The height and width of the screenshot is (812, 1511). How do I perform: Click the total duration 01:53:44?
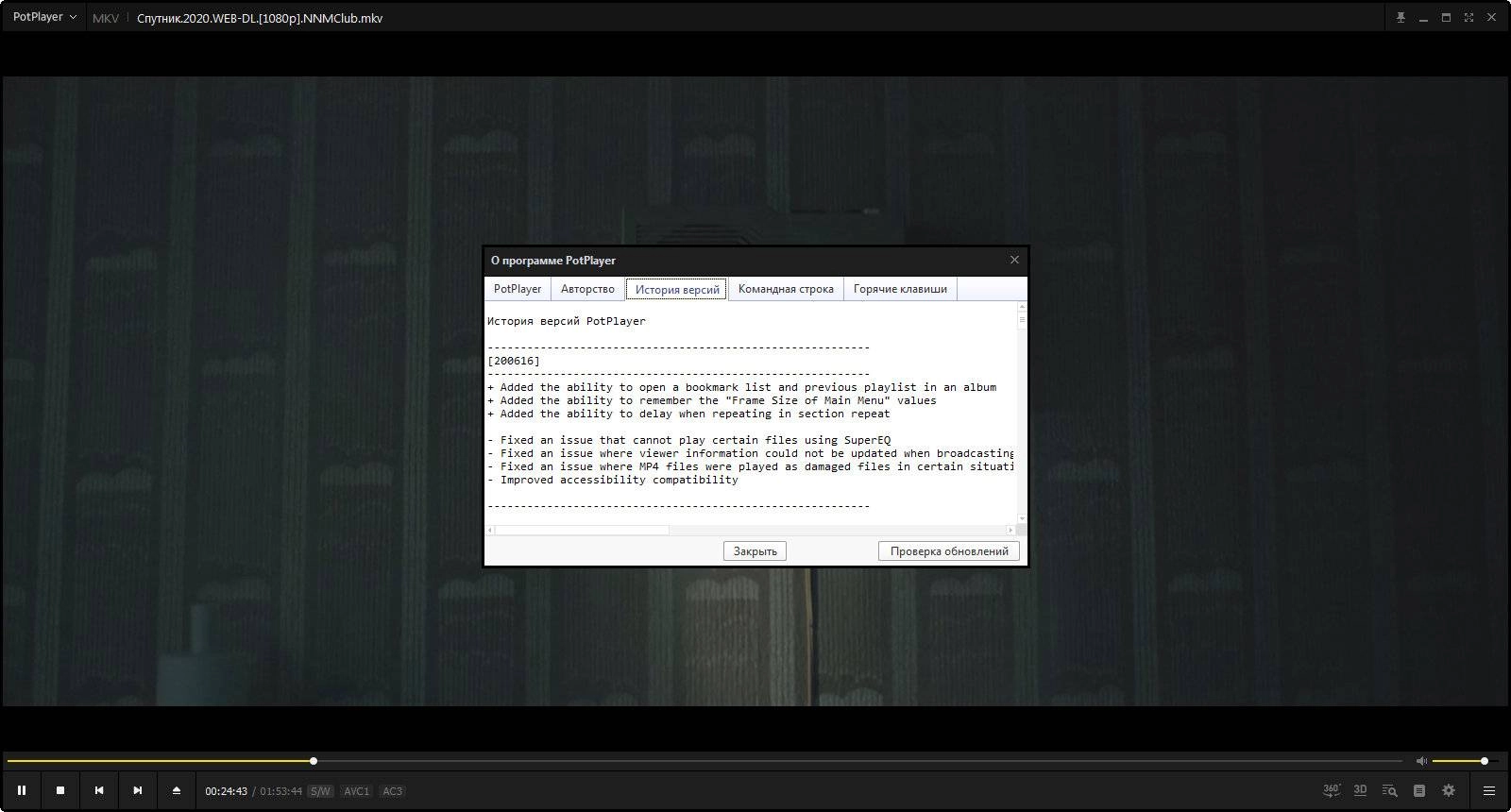tap(281, 791)
